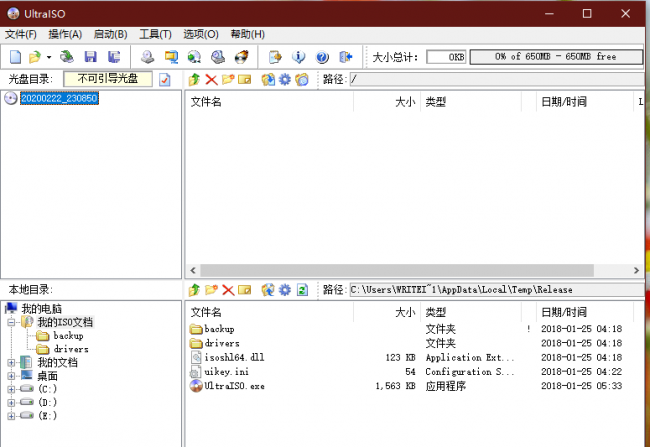The width and height of the screenshot is (650, 447).
Task: Sort image pane by 类型 column header
Action: 471,102
